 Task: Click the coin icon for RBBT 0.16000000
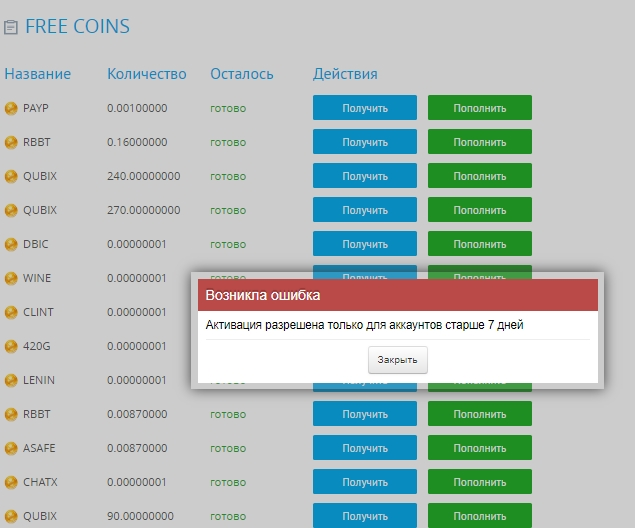coord(11,142)
